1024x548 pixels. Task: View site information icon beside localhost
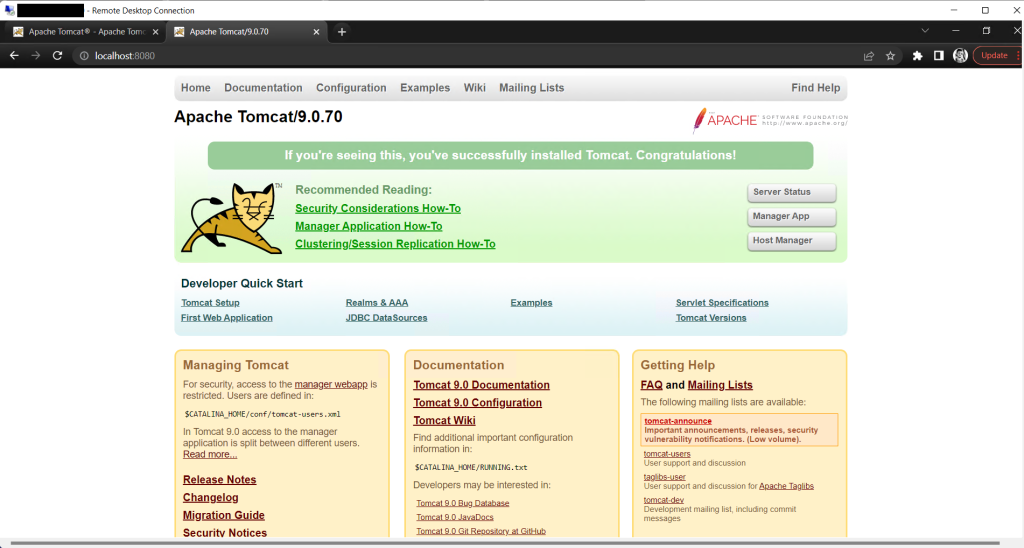(x=84, y=56)
